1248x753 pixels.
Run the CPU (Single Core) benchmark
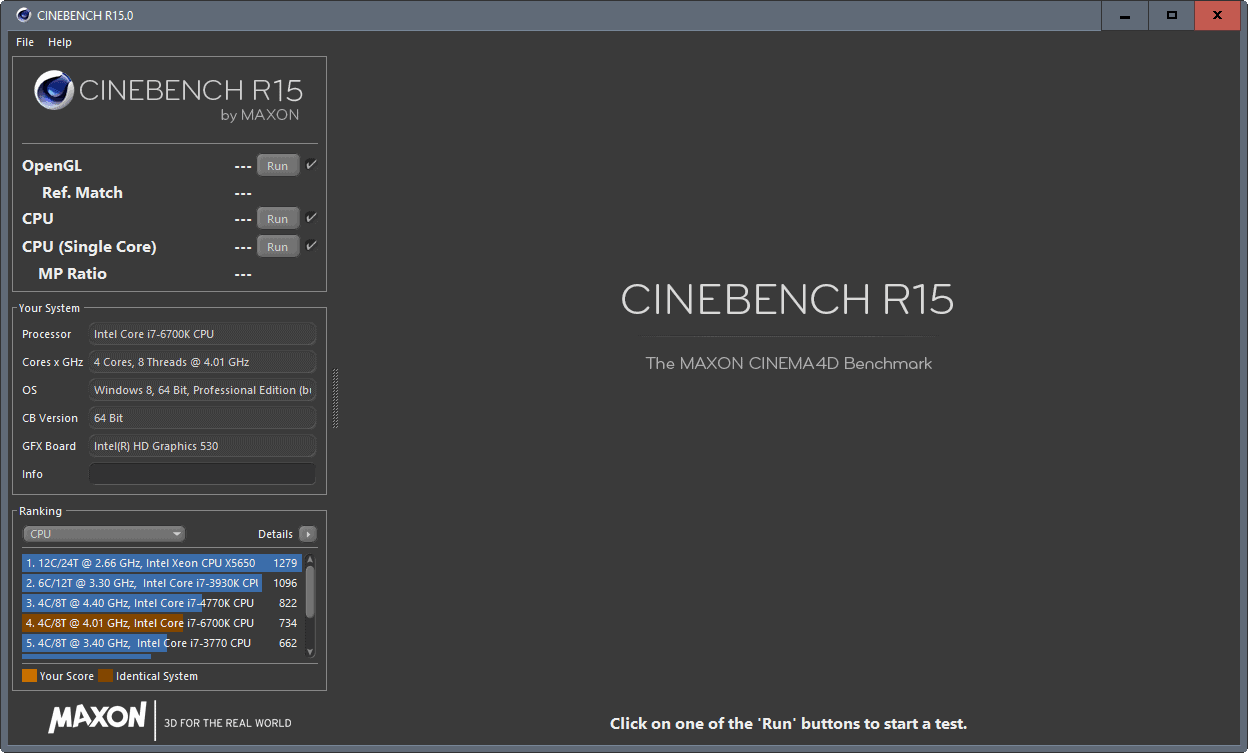pos(277,245)
